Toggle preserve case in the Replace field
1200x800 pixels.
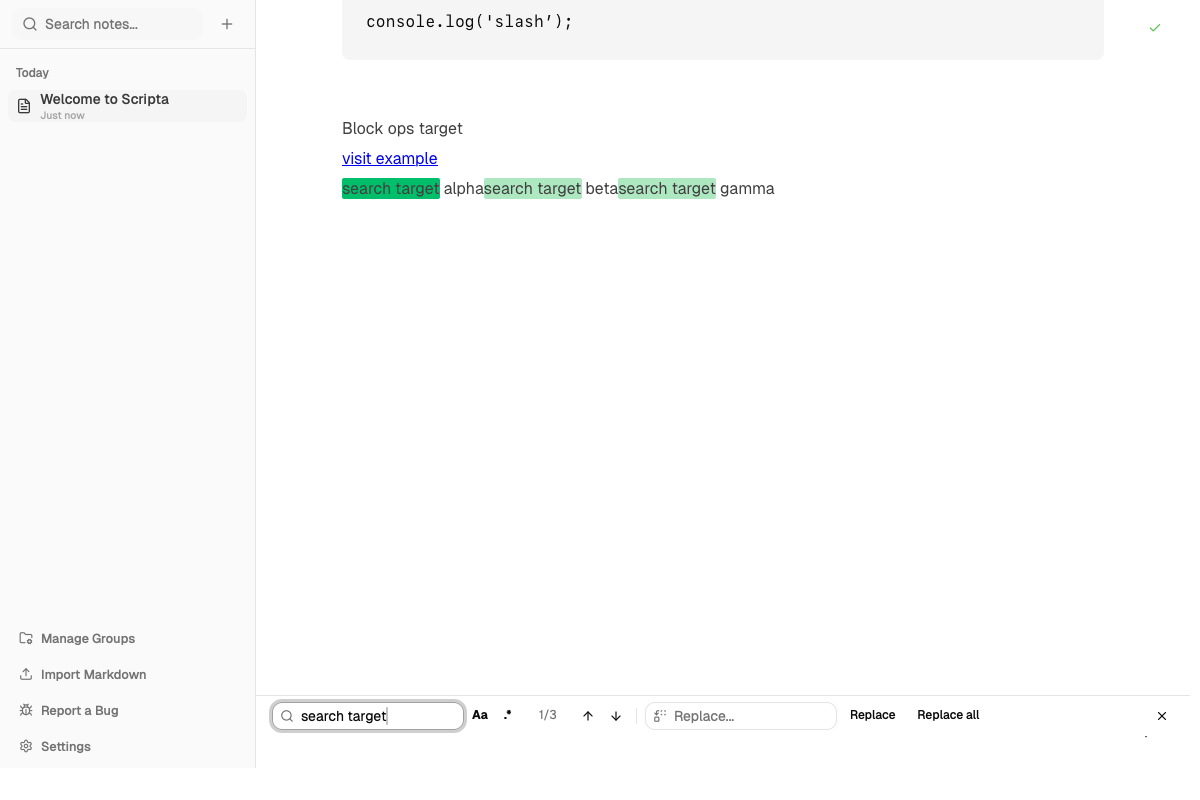tap(659, 716)
